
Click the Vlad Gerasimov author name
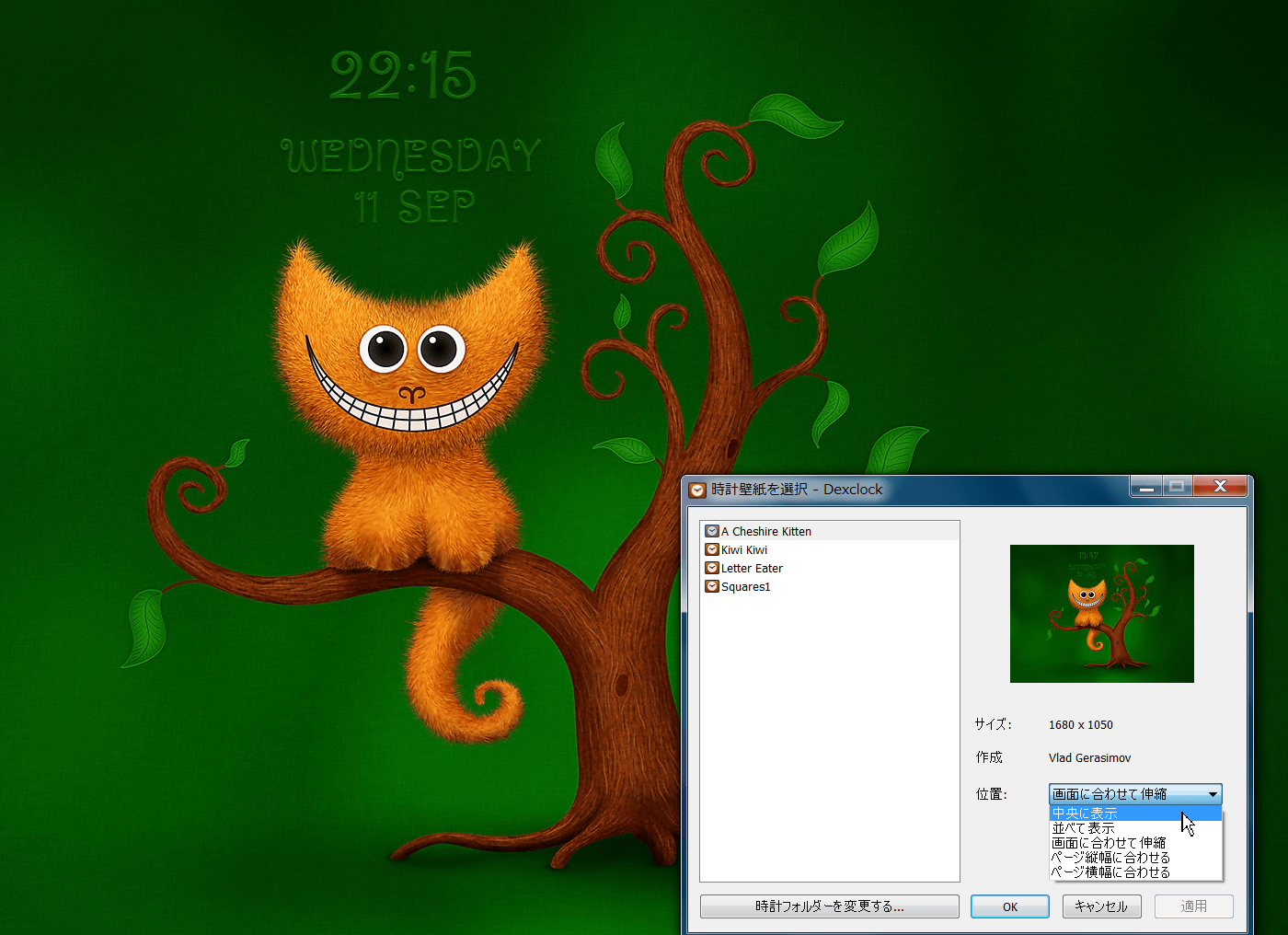(x=1090, y=758)
